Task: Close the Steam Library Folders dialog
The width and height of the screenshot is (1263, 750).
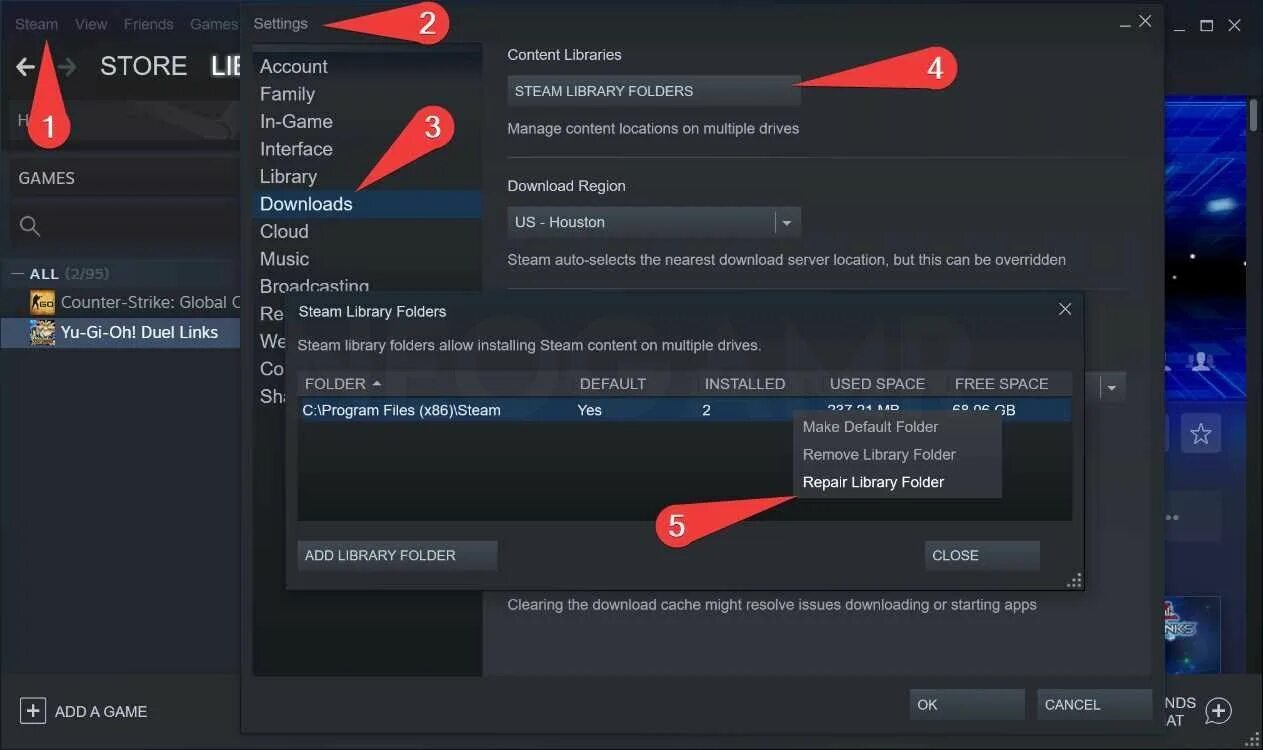Action: (x=1065, y=310)
